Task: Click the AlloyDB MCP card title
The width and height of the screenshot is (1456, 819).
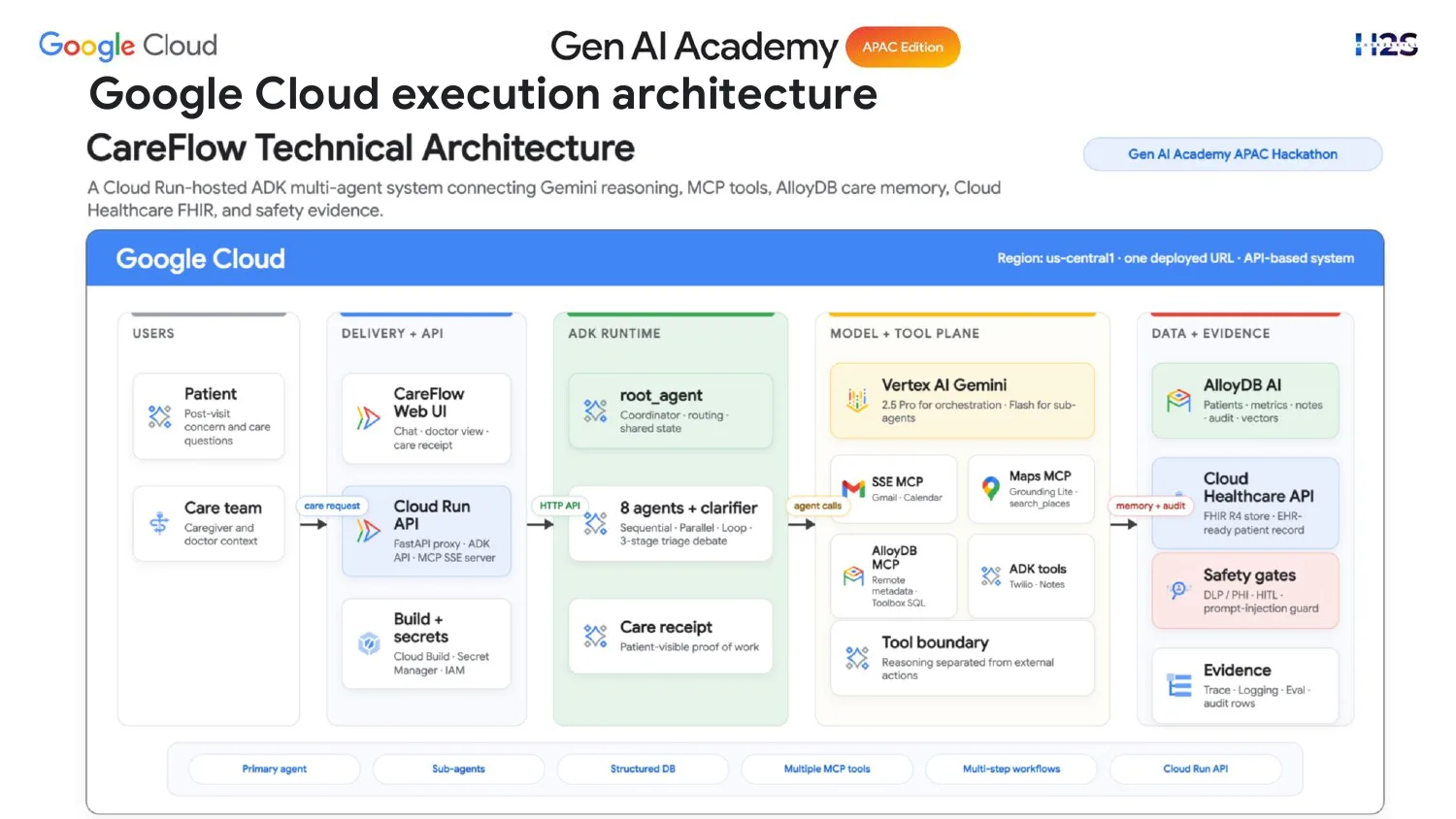Action: [x=894, y=557]
